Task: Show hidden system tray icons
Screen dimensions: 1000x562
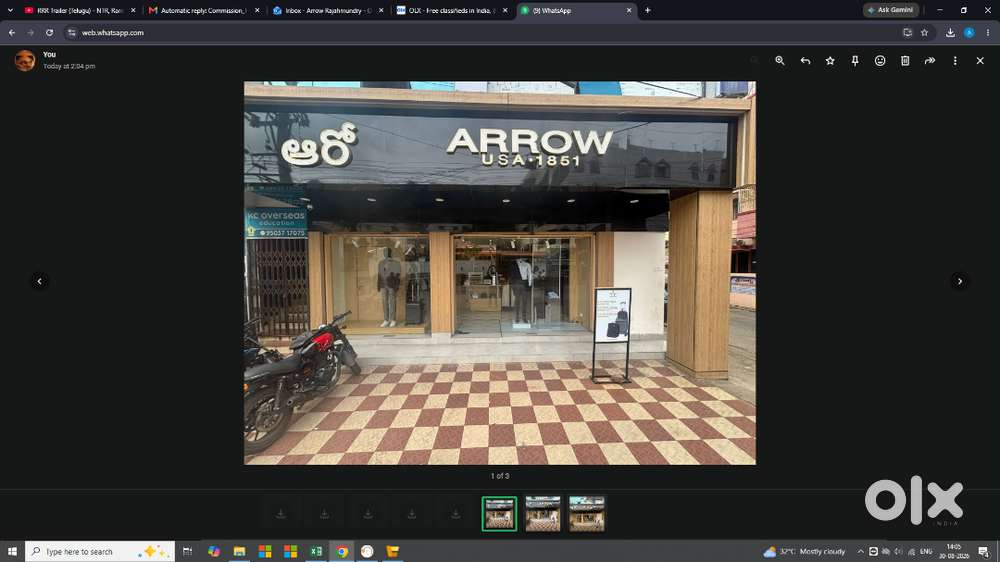Action: 860,551
